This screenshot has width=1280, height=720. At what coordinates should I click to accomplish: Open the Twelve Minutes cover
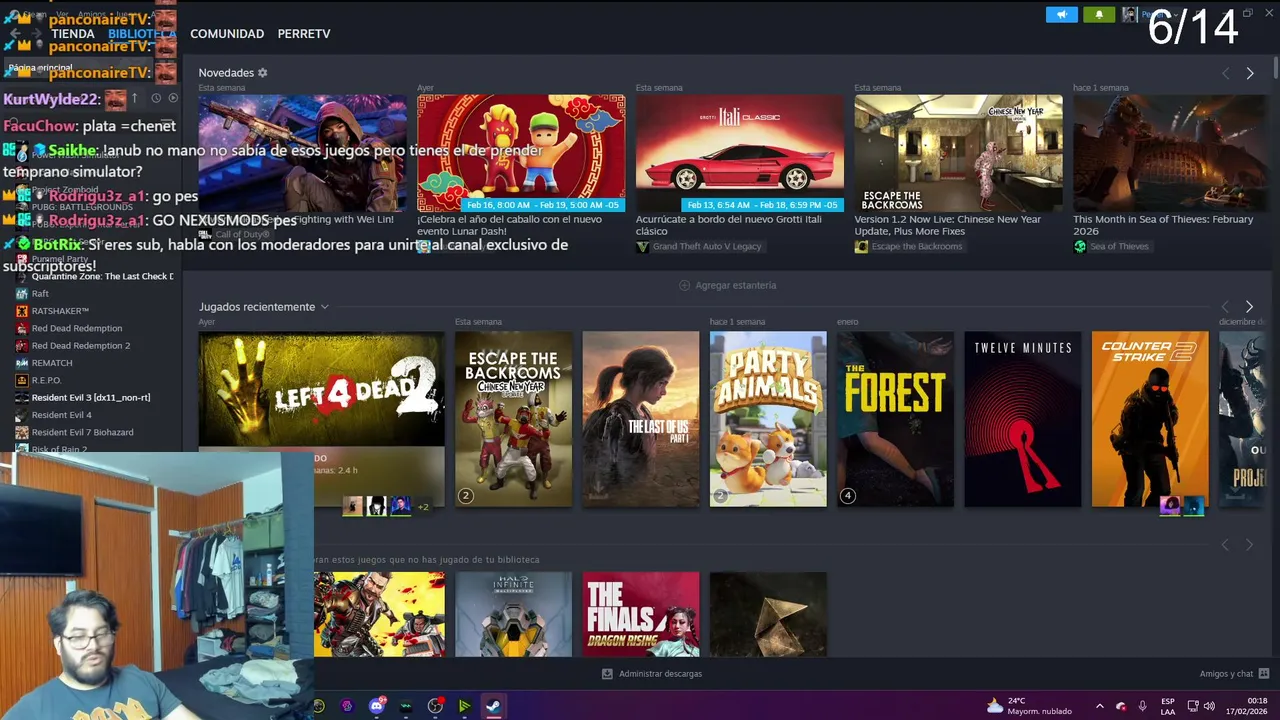pos(1022,419)
